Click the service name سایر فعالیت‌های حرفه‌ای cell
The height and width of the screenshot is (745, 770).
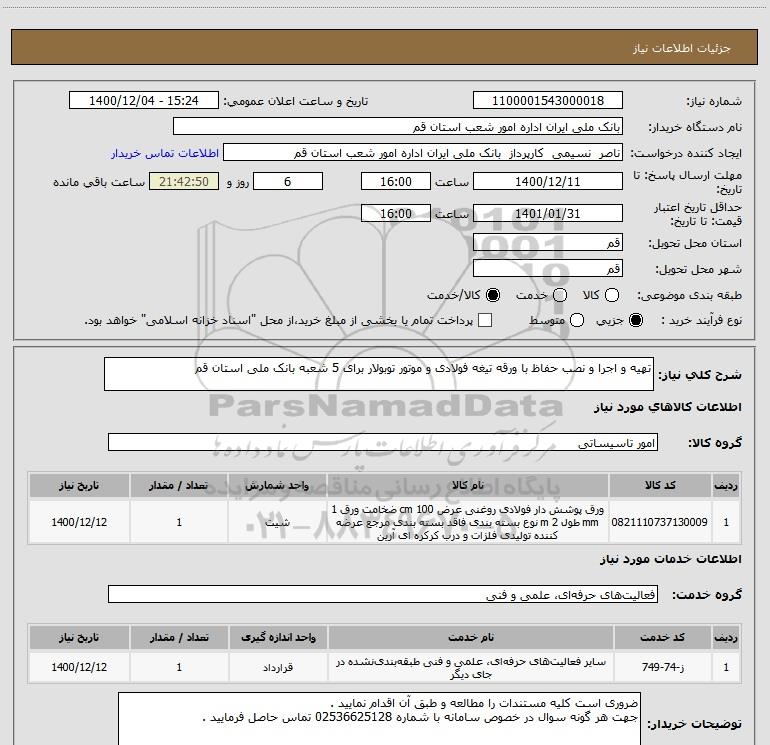click(x=470, y=667)
